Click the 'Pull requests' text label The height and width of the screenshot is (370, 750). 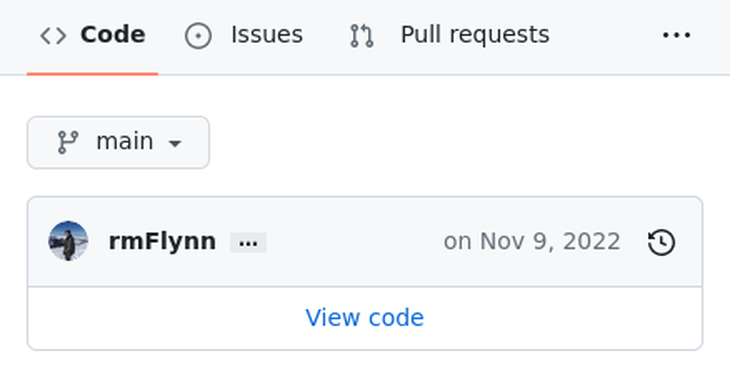(x=475, y=35)
